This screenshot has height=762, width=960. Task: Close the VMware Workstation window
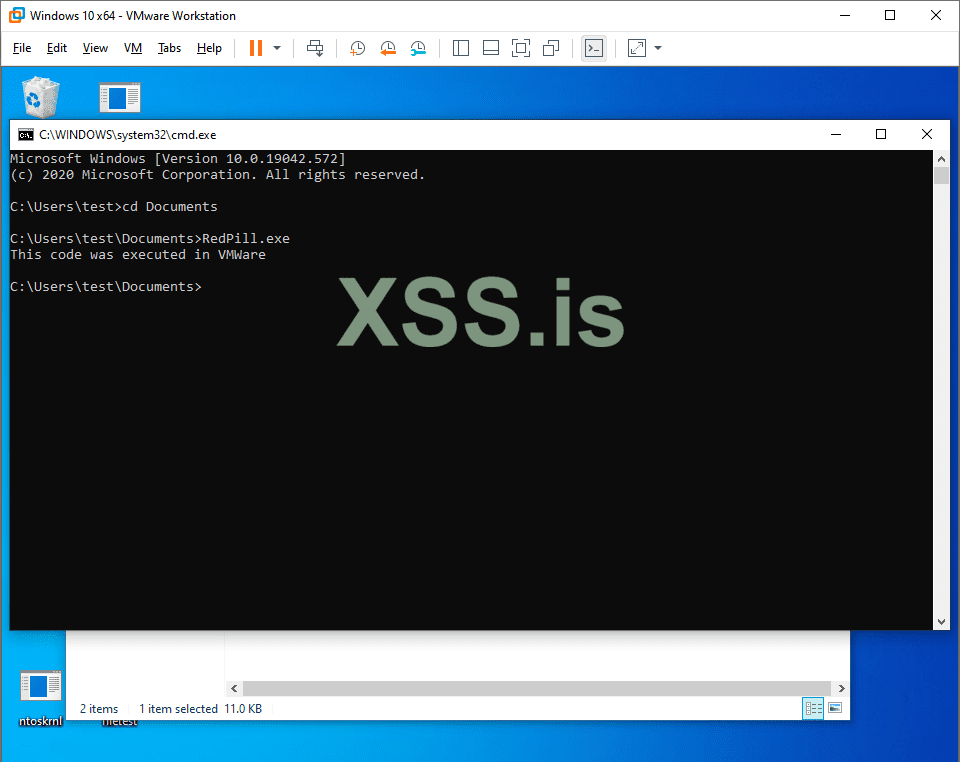coord(936,15)
